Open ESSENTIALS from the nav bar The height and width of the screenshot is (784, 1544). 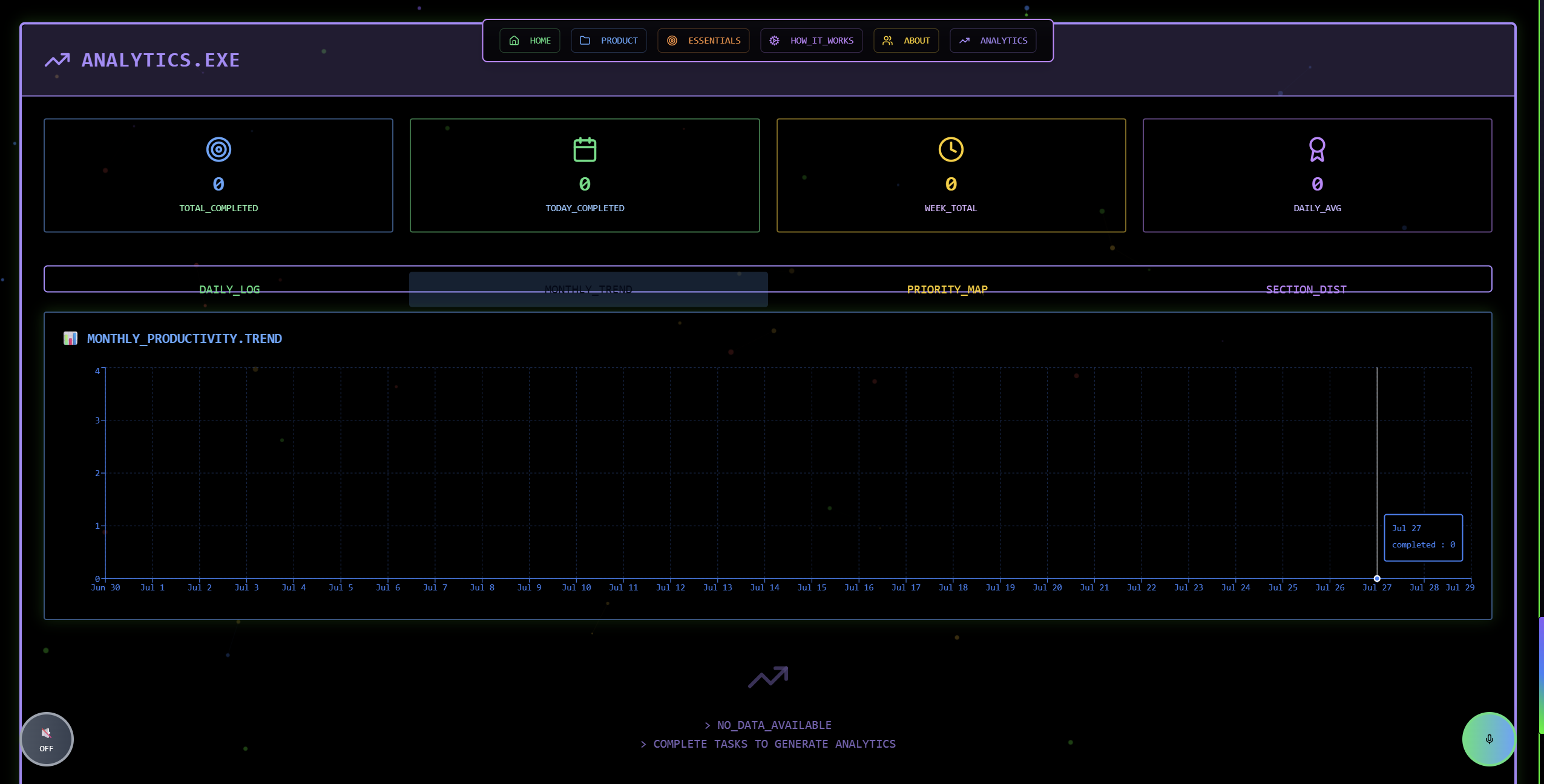(703, 41)
